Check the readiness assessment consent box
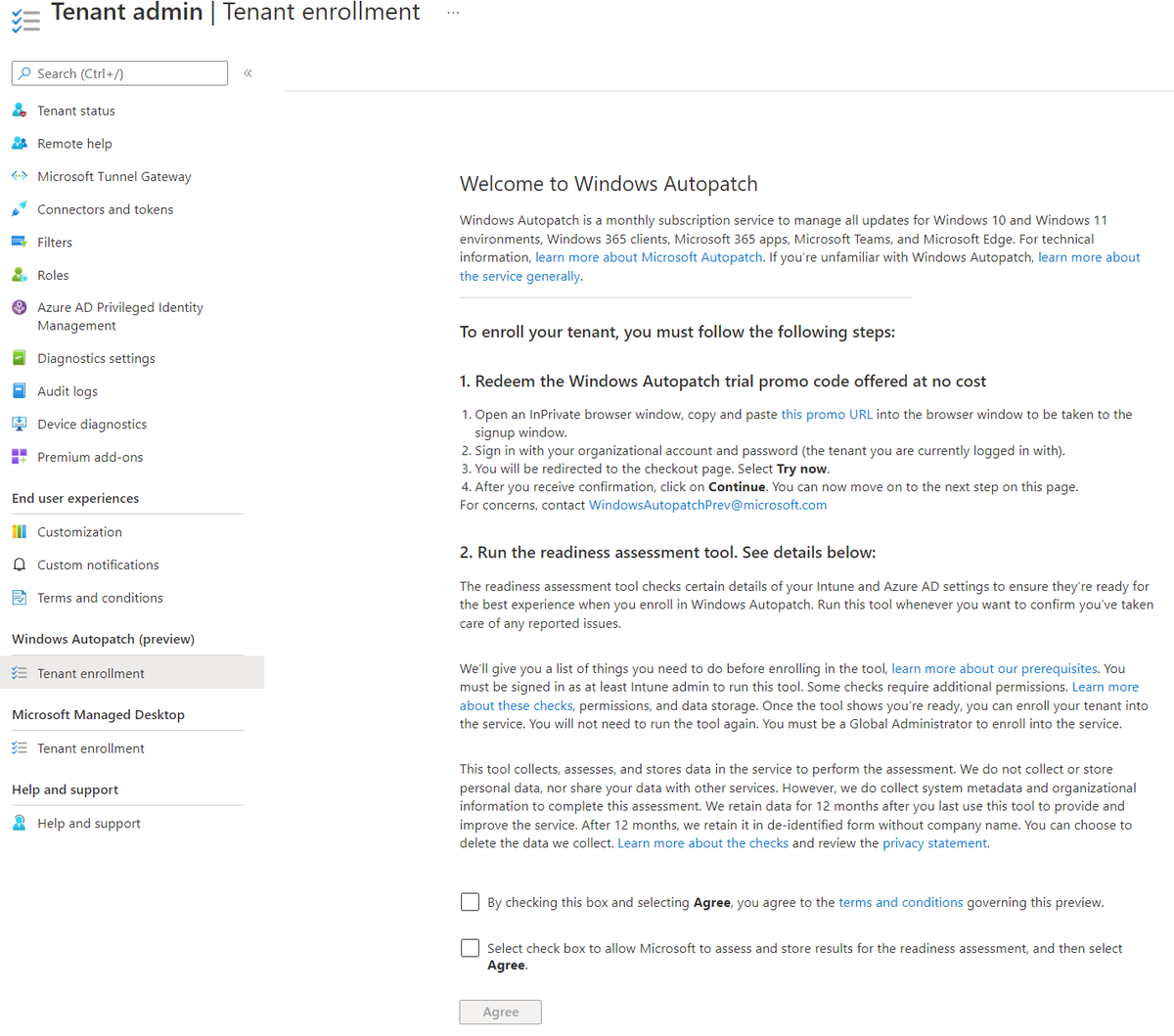The image size is (1174, 1036). tap(471, 948)
